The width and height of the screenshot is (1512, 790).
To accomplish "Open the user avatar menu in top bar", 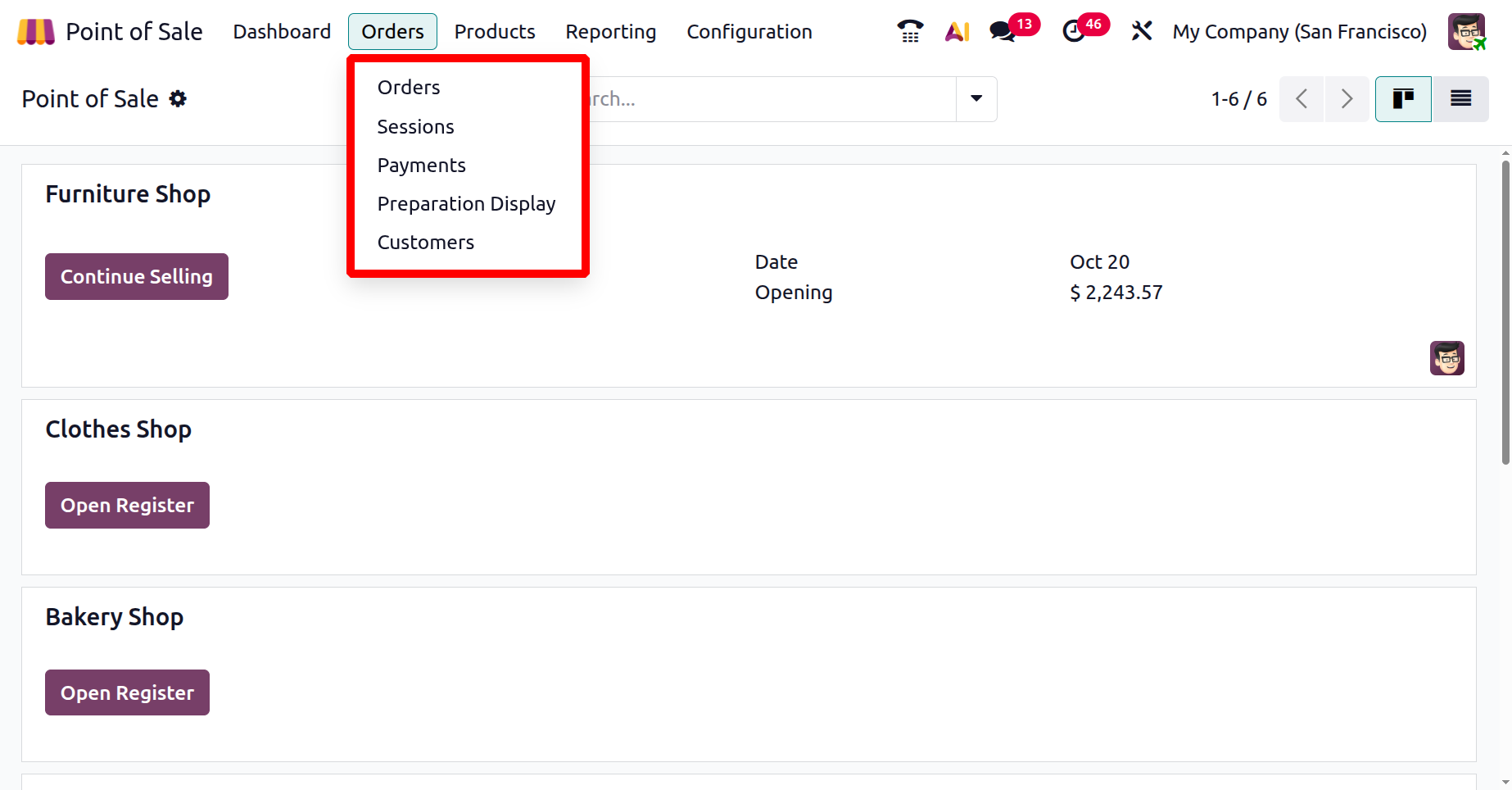I will [1466, 32].
